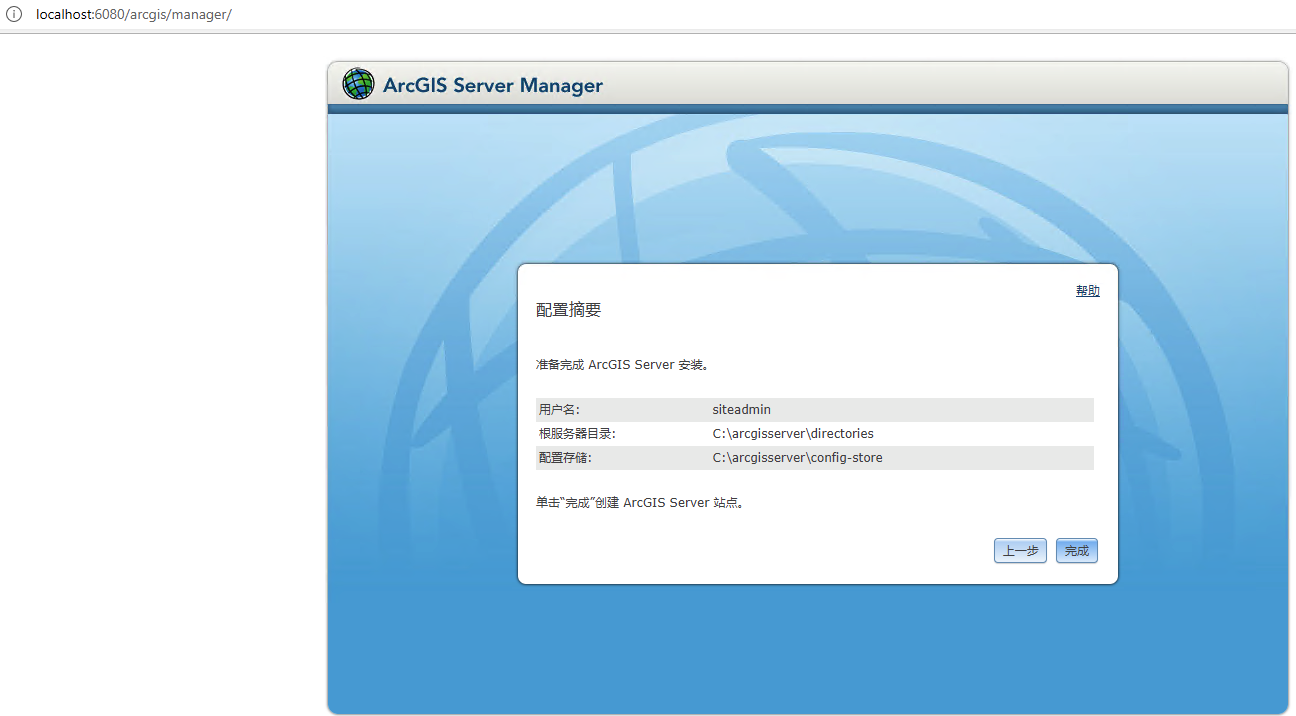1296x716 pixels.
Task: Click the siteadmin username value
Action: 741,410
